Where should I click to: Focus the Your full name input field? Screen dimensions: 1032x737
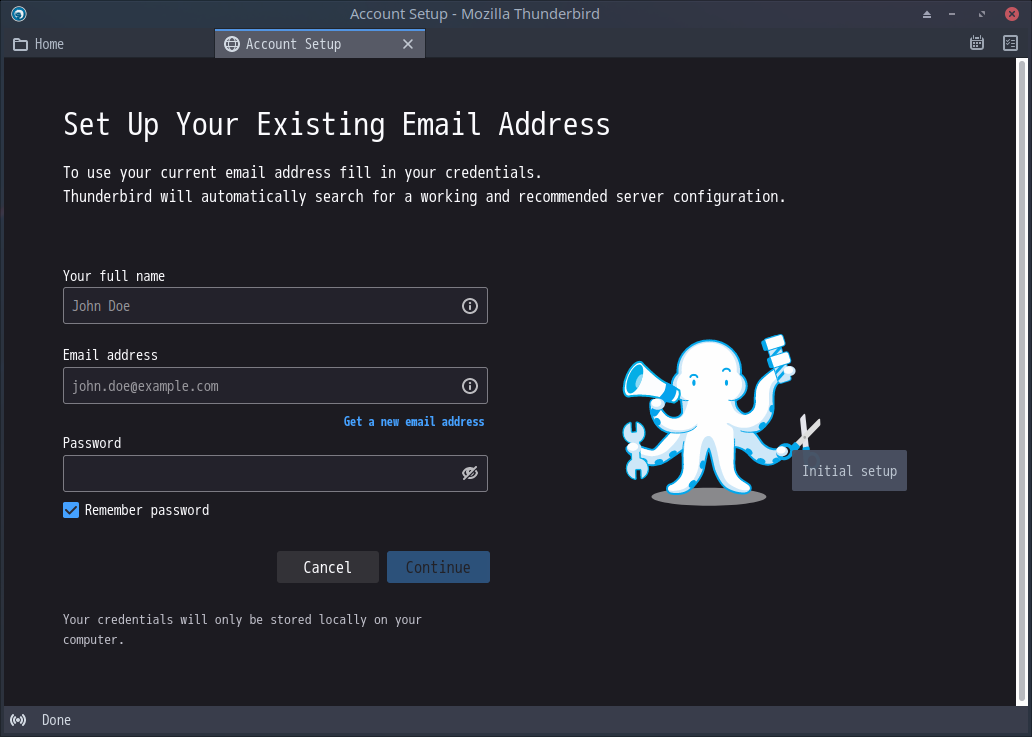275,305
